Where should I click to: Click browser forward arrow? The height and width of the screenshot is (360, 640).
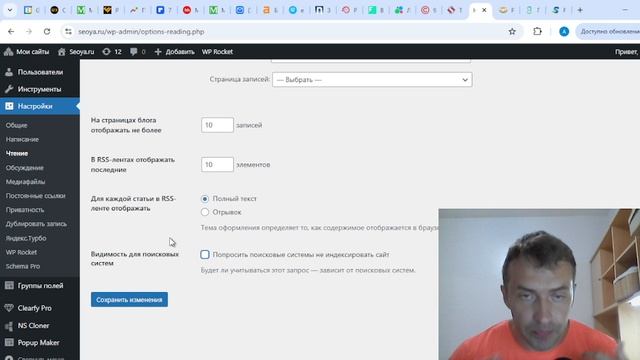[x=29, y=31]
